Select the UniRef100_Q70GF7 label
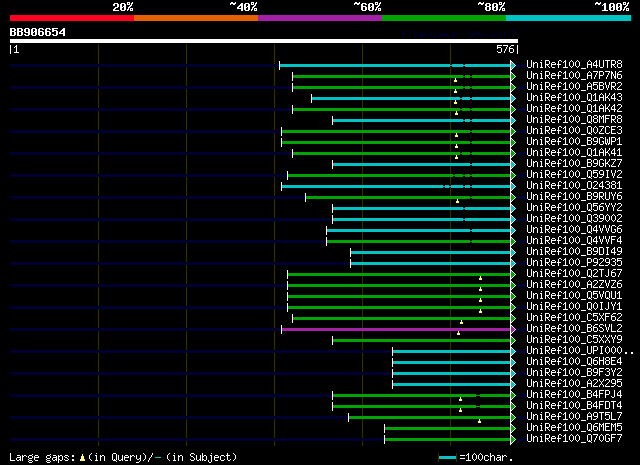Screen dimensions: 640x465 [574, 439]
